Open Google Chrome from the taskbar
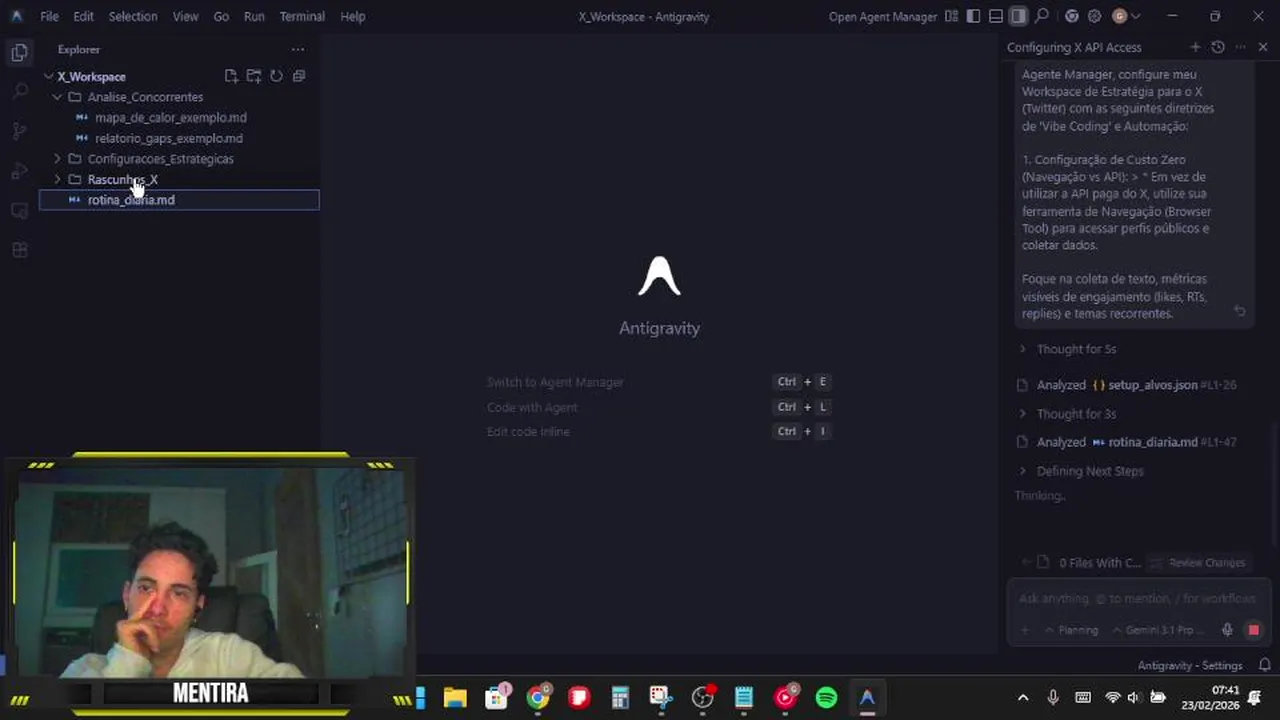Image resolution: width=1280 pixels, height=720 pixels. [x=538, y=698]
